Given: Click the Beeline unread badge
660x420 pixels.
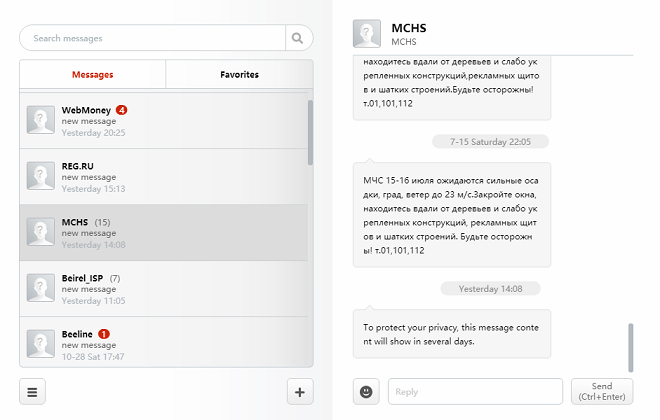Looking at the screenshot, I should point(104,334).
